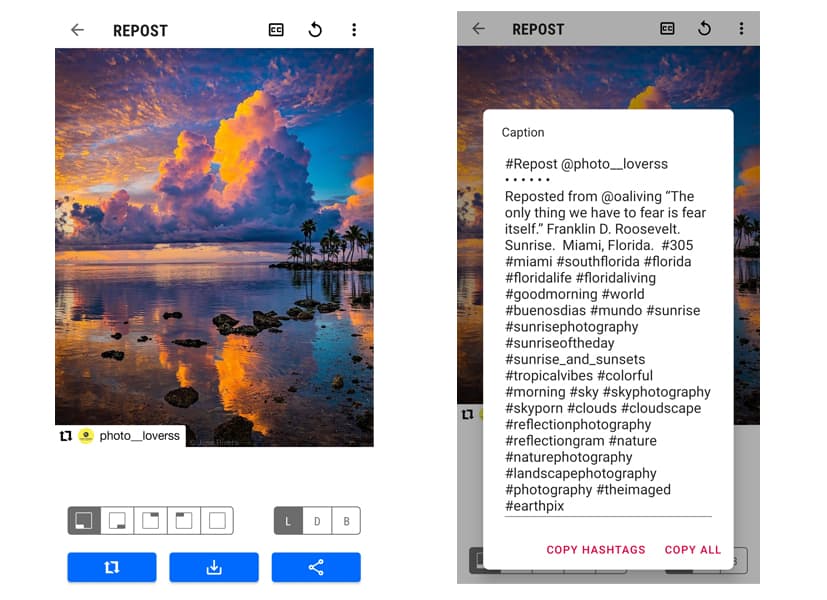
Task: Open the caption CC icon on left screen
Action: 276,30
